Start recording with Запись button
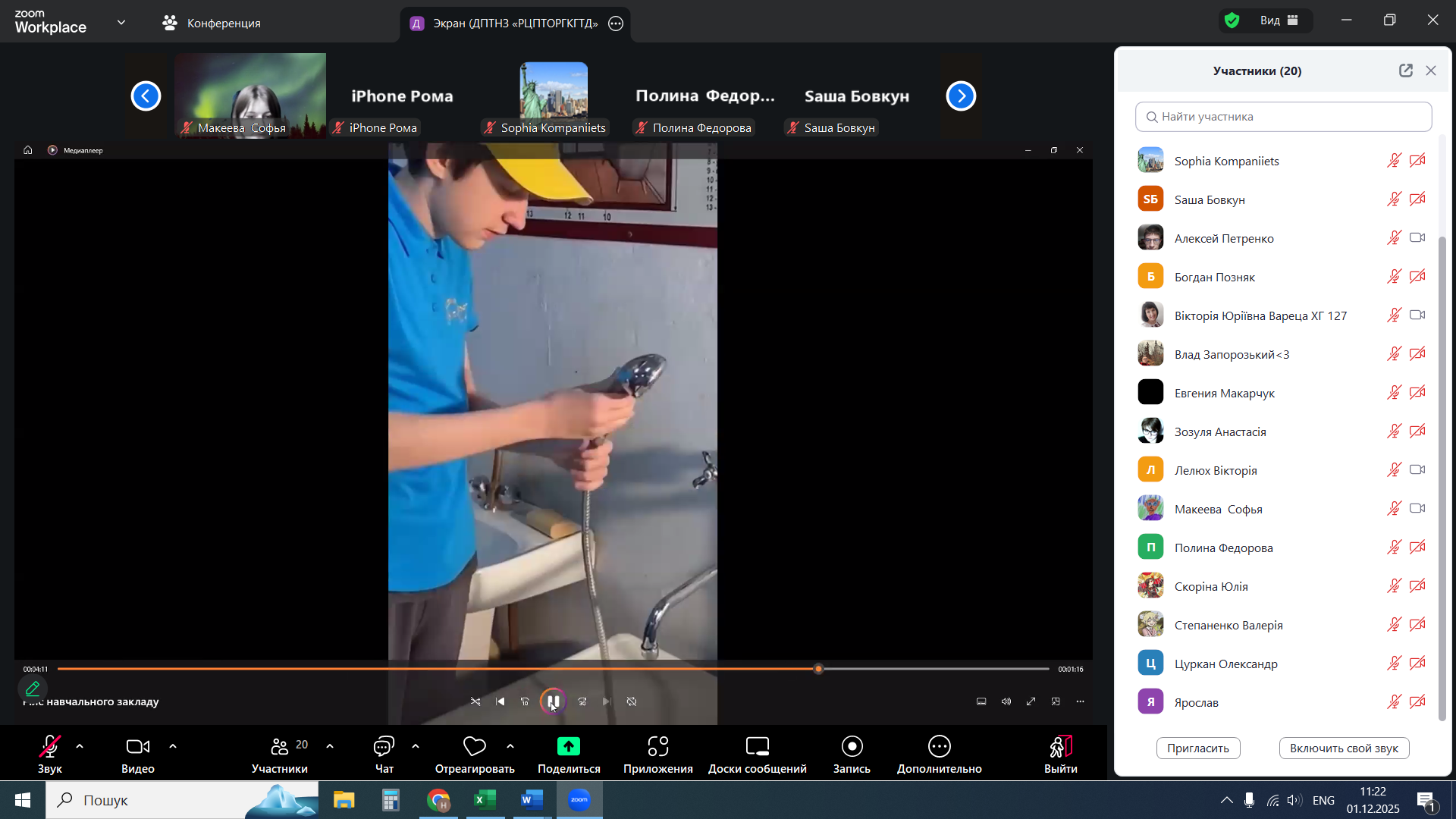The width and height of the screenshot is (1456, 819). (x=852, y=747)
